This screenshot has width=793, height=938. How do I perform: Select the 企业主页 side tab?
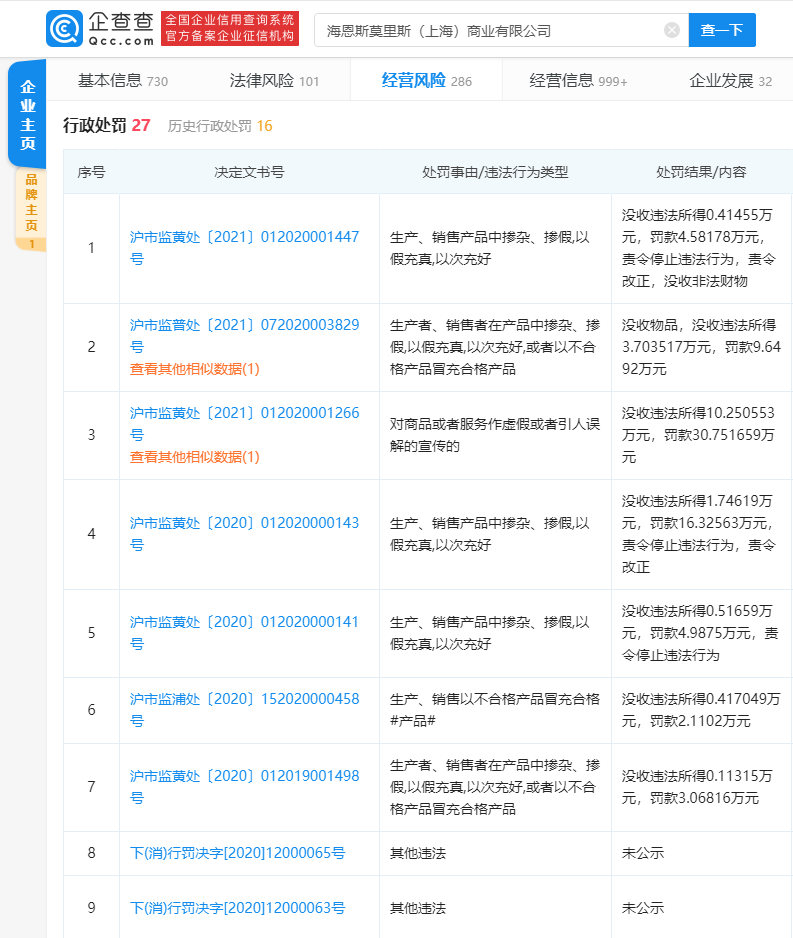tap(27, 115)
